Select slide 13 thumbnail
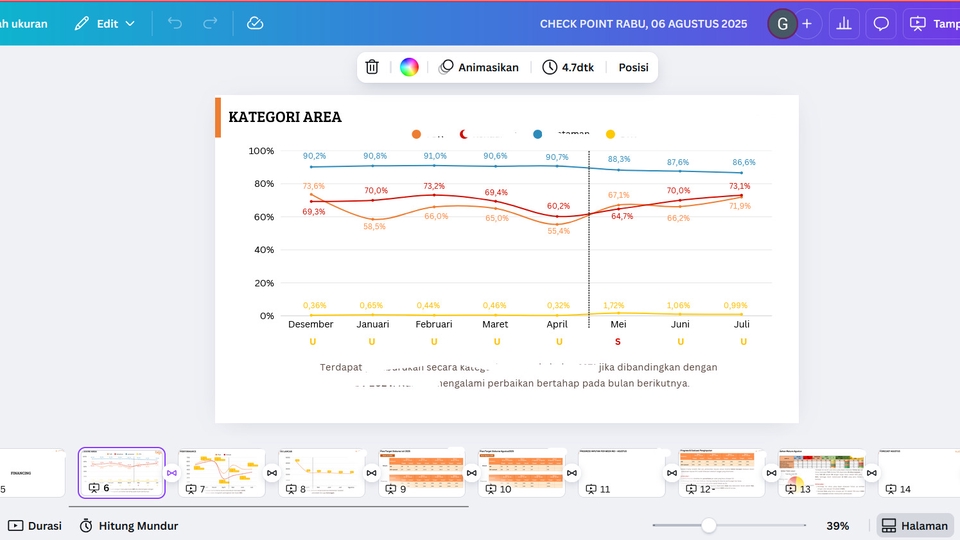This screenshot has width=960, height=540. coord(821,473)
